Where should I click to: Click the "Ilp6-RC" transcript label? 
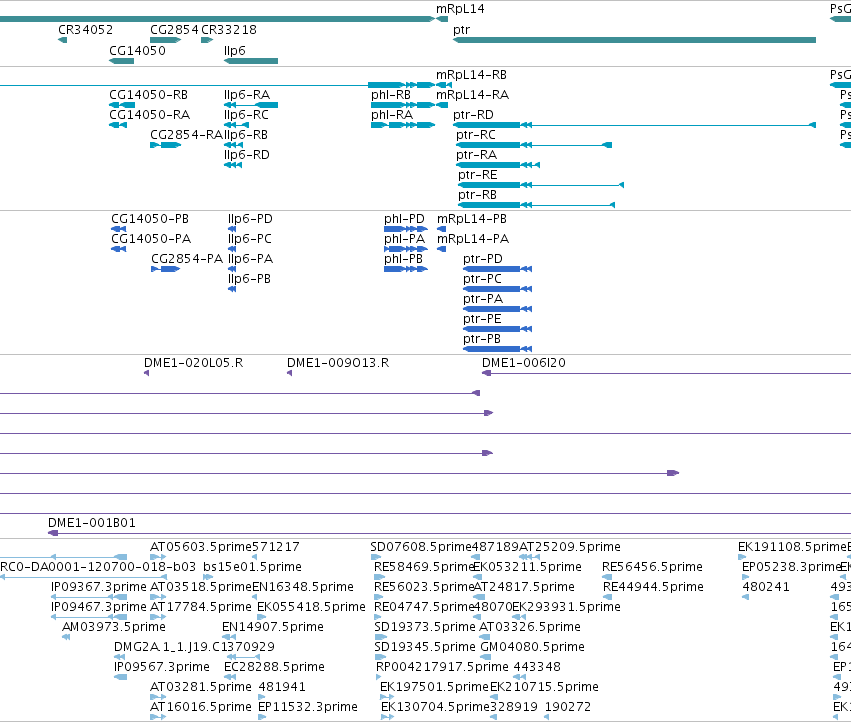click(246, 115)
